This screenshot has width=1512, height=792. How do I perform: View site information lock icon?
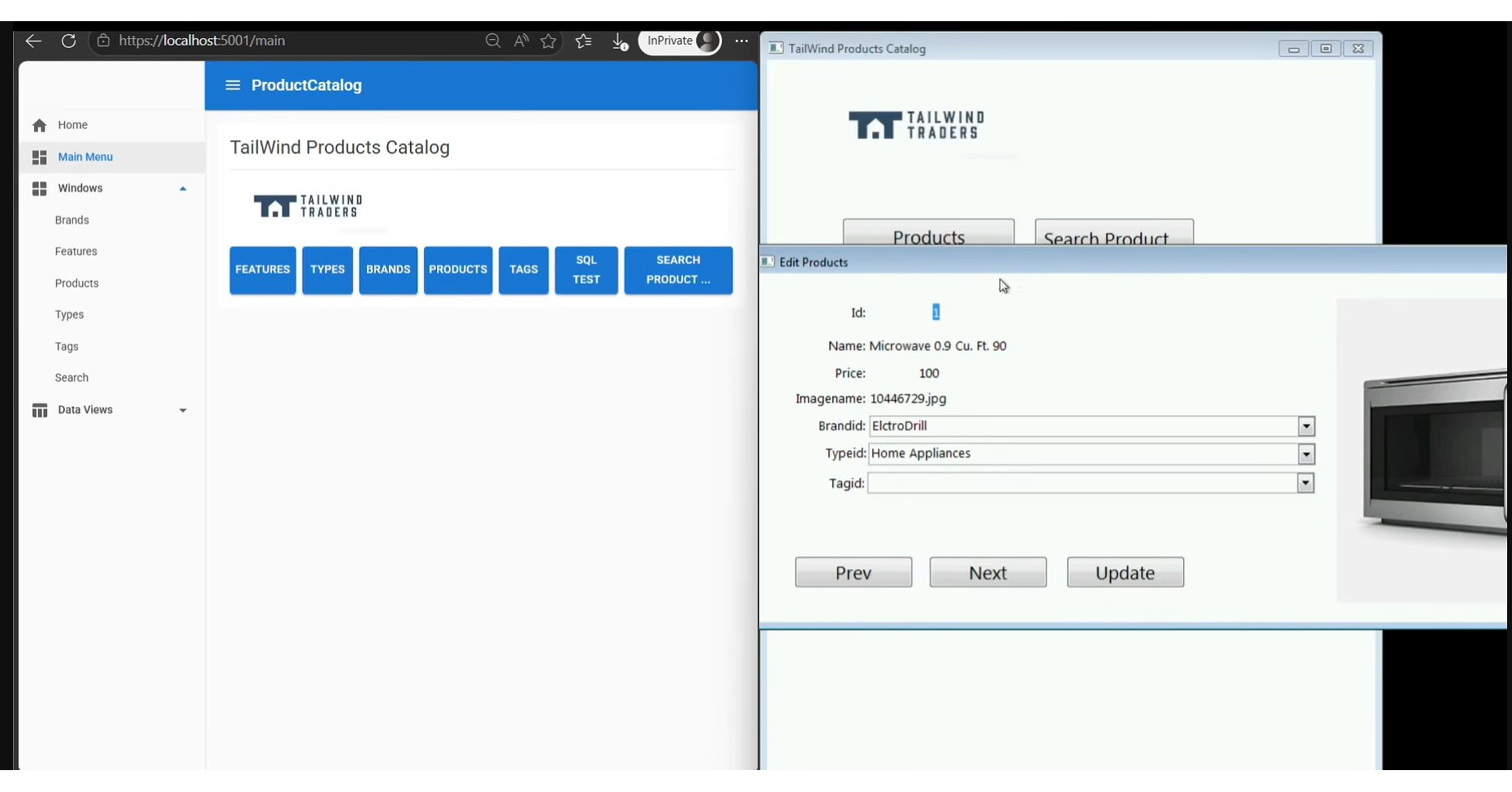[x=103, y=41]
